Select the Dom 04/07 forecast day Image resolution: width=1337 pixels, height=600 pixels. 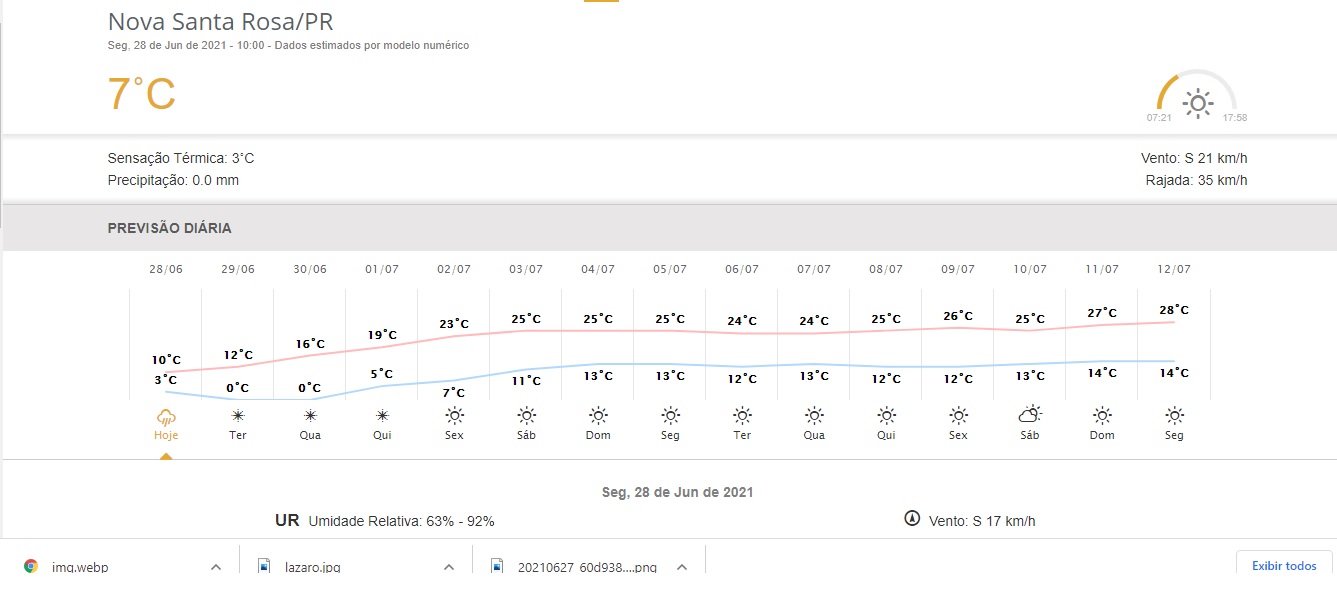point(598,436)
